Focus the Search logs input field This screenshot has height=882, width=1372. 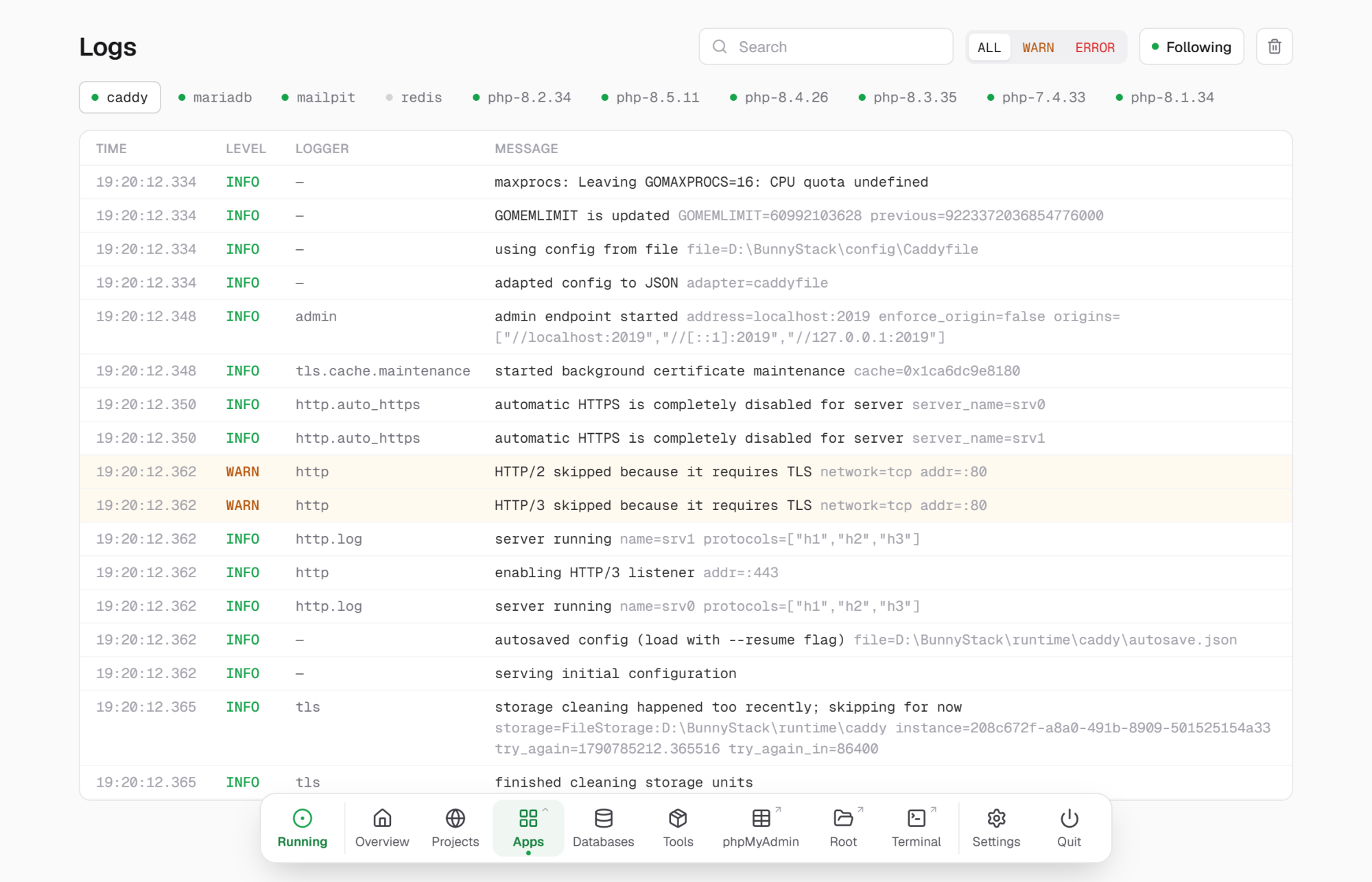tap(826, 47)
